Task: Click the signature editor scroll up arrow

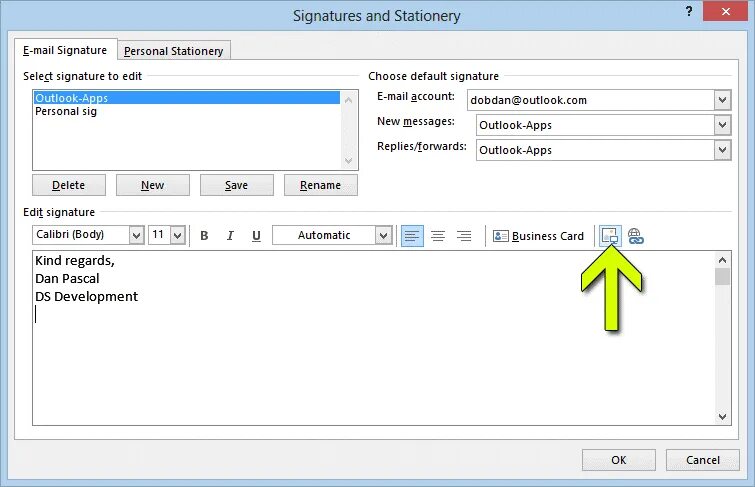Action: click(722, 260)
